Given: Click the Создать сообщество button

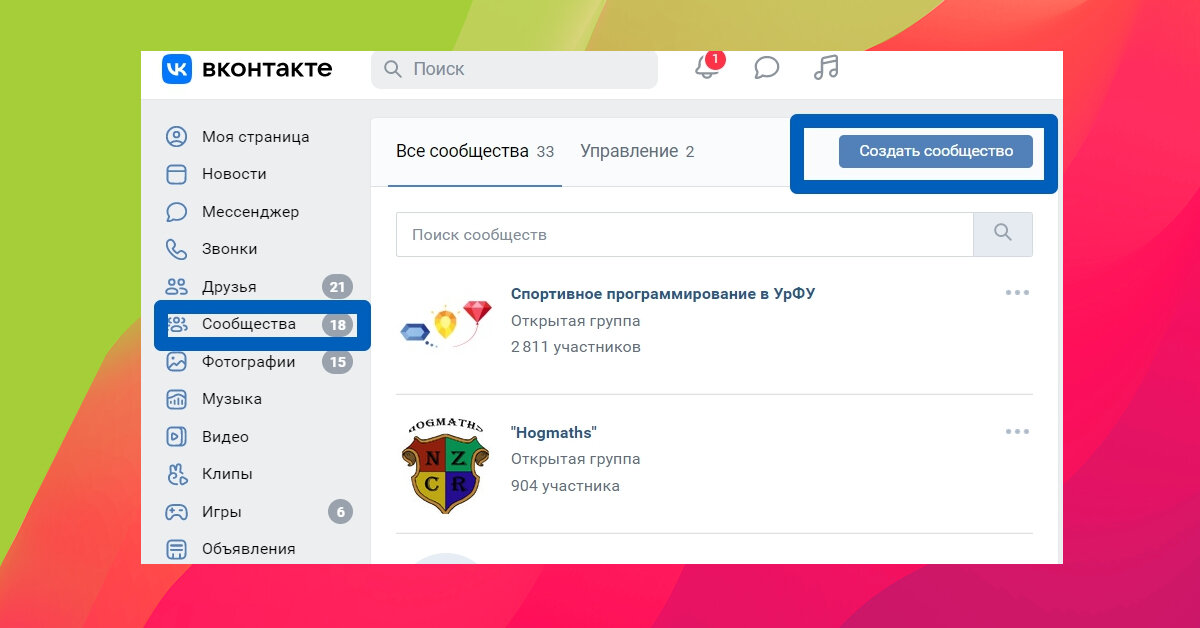Looking at the screenshot, I should pos(935,151).
